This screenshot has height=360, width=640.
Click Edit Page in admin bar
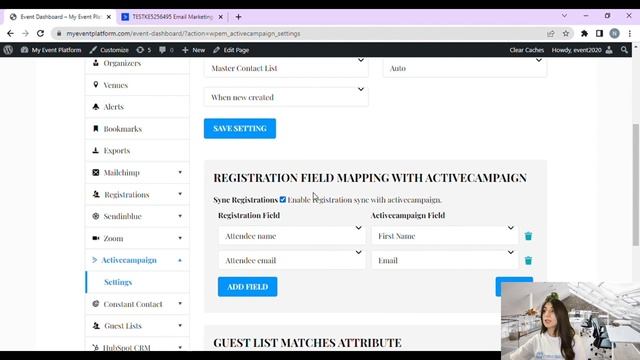pos(231,50)
